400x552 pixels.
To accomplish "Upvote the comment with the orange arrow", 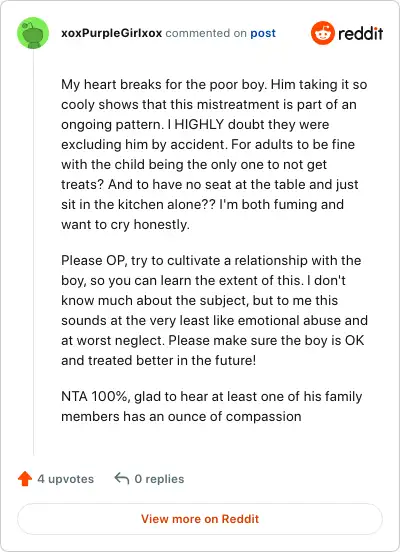I will tap(25, 479).
